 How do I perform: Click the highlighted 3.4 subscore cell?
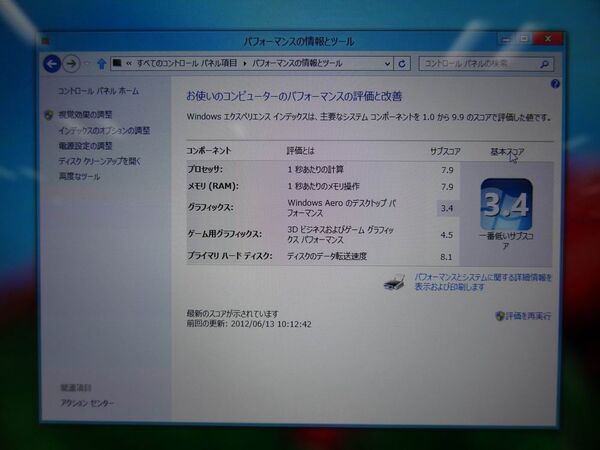coord(447,208)
